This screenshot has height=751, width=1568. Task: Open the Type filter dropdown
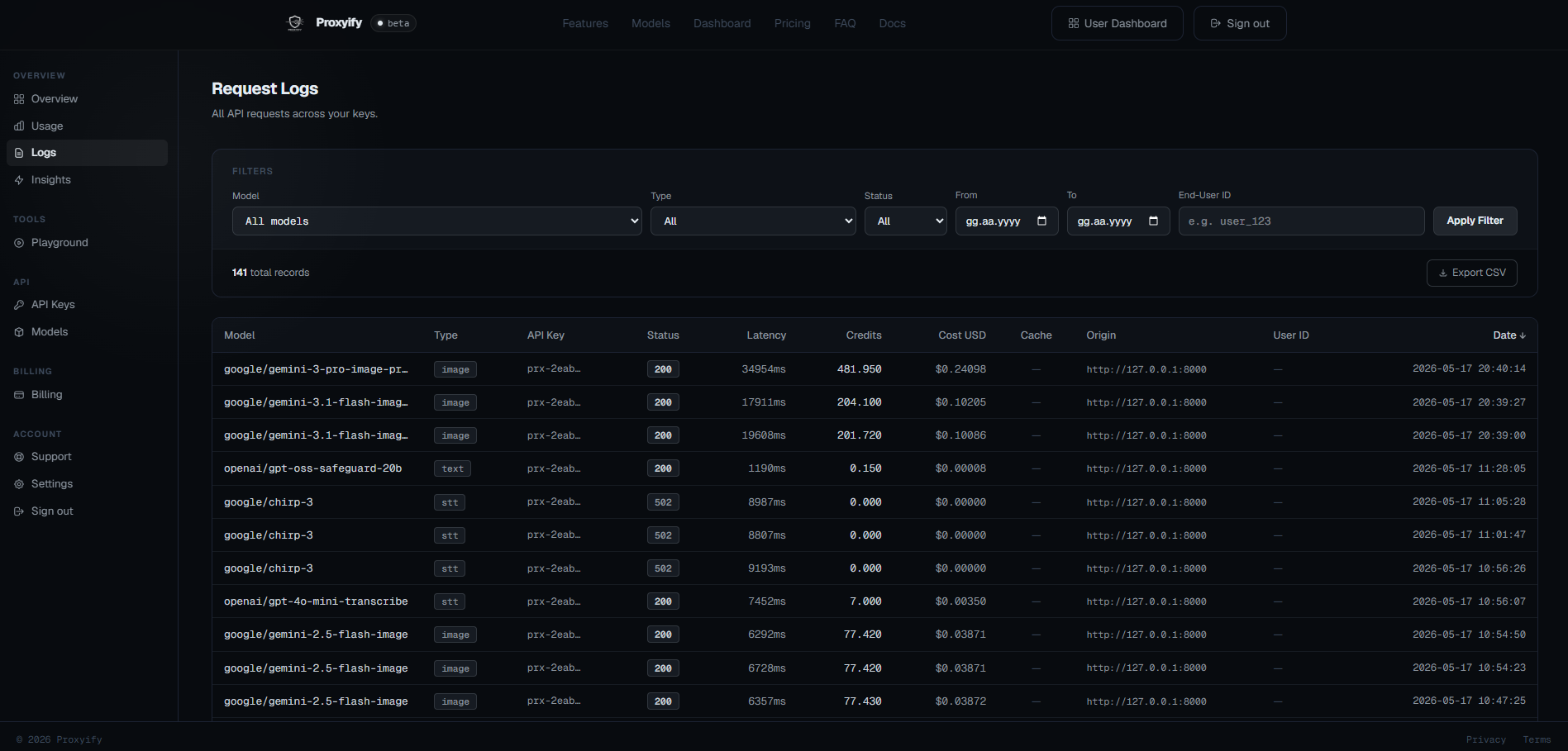point(753,221)
